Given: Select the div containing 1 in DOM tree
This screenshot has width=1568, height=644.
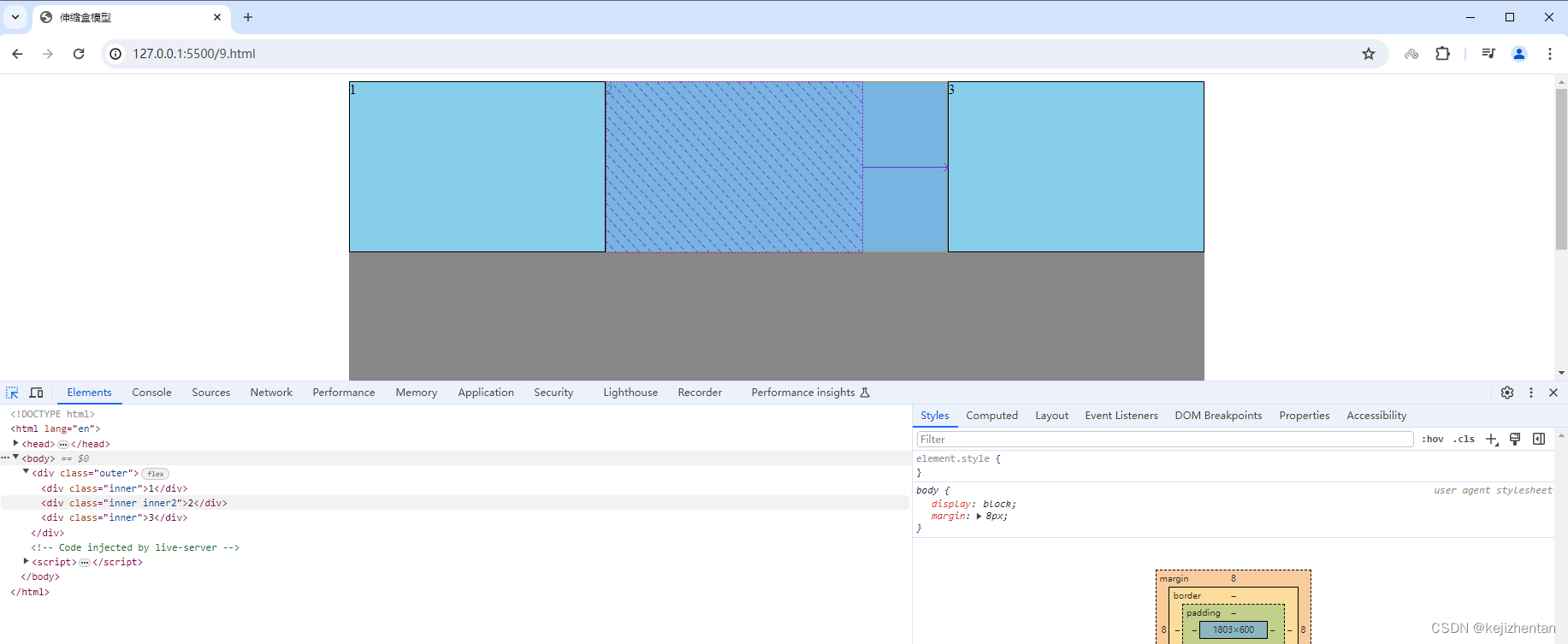Looking at the screenshot, I should click(115, 488).
